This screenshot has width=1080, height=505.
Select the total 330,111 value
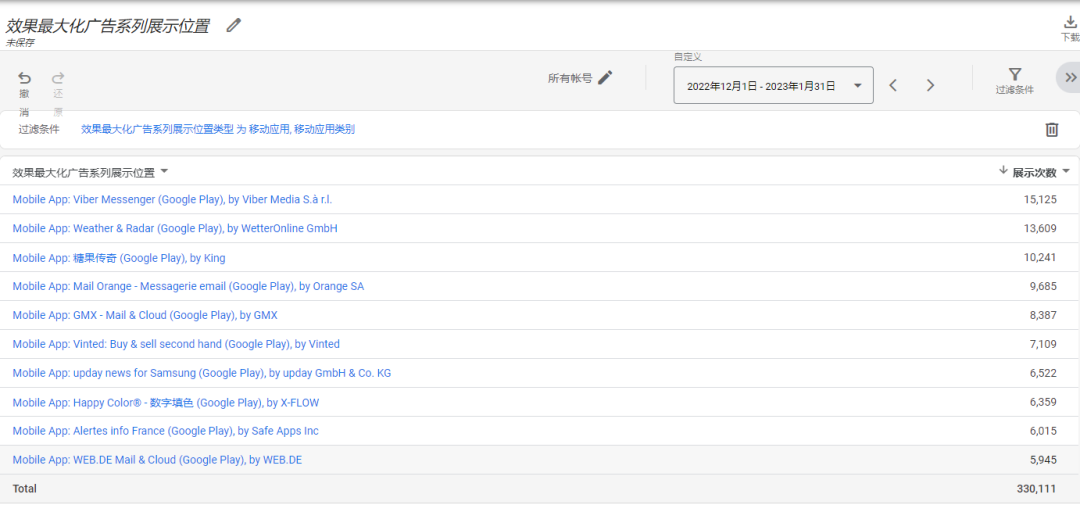1037,488
